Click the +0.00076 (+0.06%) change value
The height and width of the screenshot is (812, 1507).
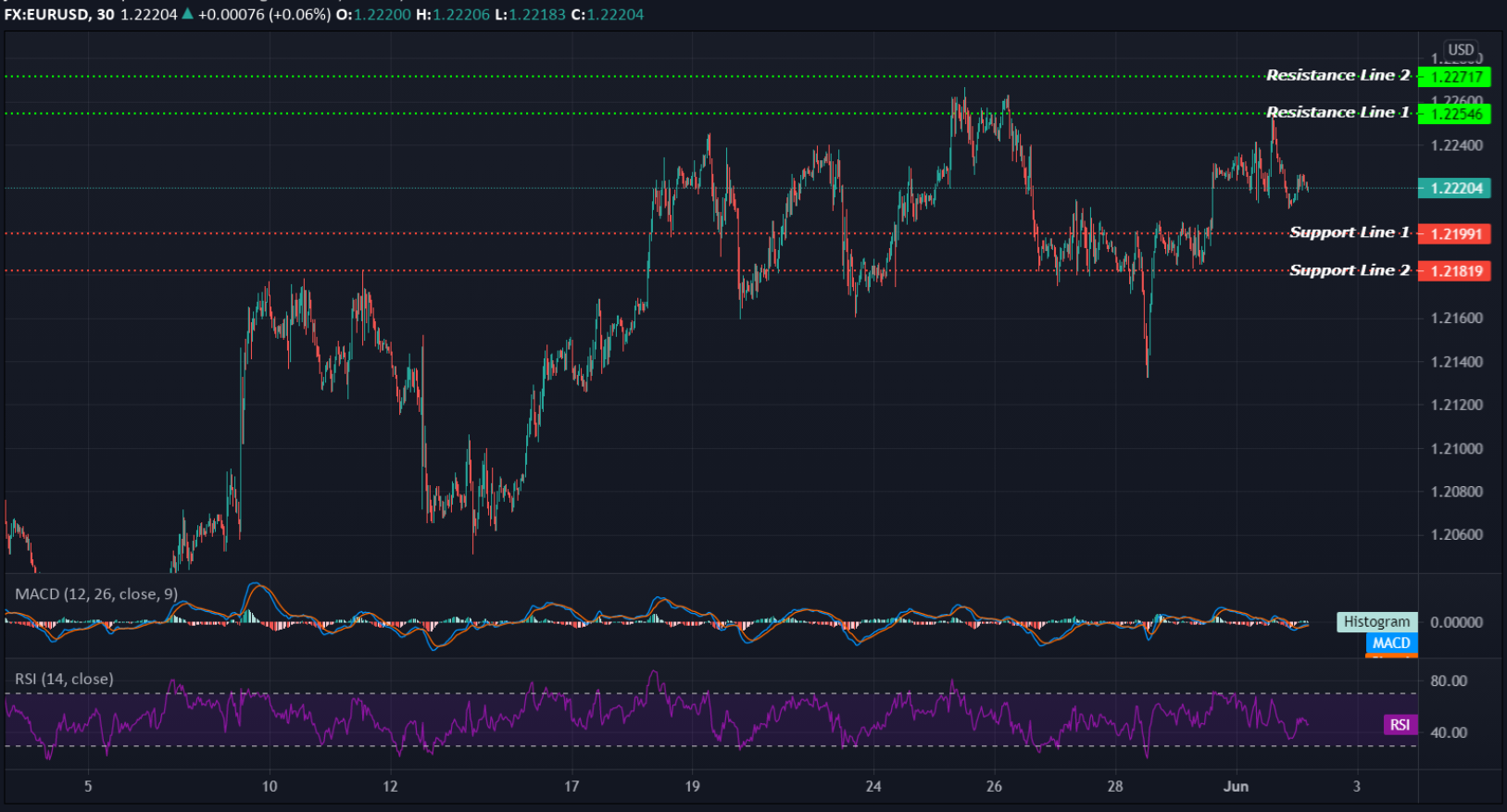tap(264, 15)
